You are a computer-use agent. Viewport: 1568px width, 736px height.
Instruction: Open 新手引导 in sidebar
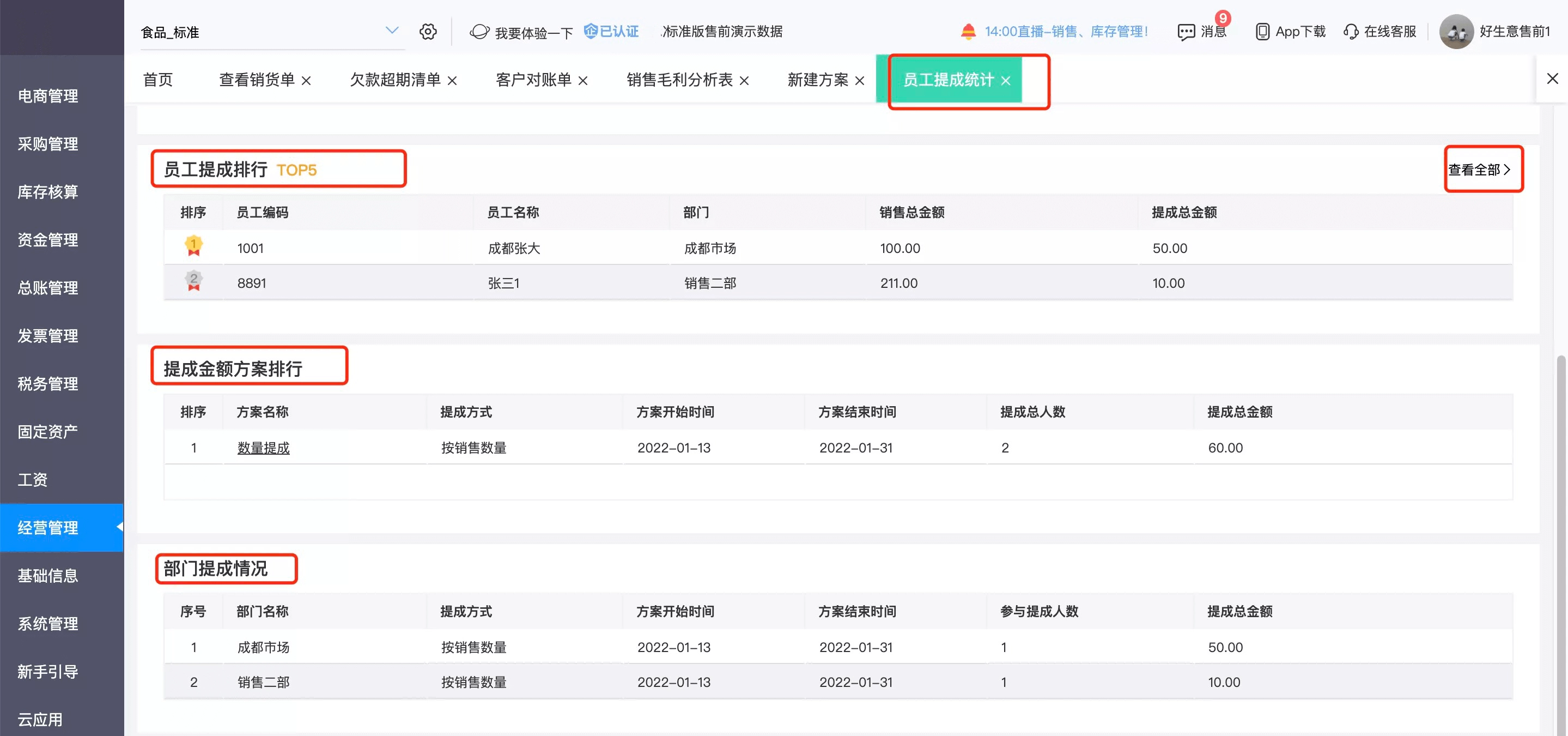pyautogui.click(x=48, y=672)
